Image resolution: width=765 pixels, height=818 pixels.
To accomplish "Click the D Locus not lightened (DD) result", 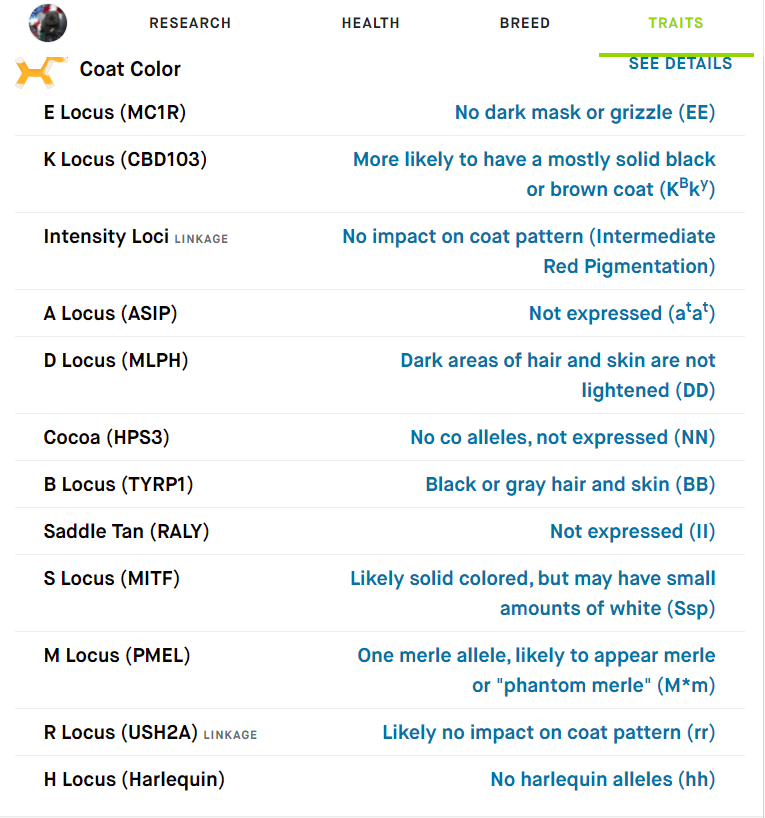I will [x=558, y=375].
